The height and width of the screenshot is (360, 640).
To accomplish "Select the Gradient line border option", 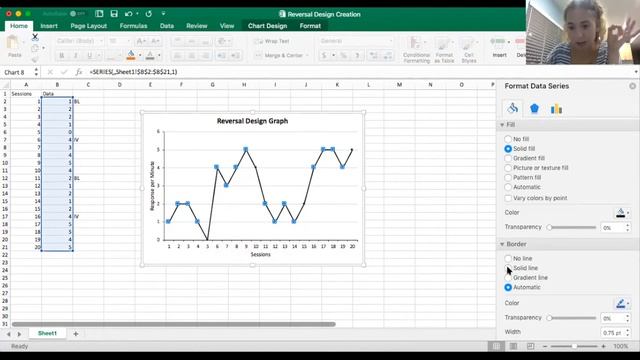I will (x=508, y=278).
